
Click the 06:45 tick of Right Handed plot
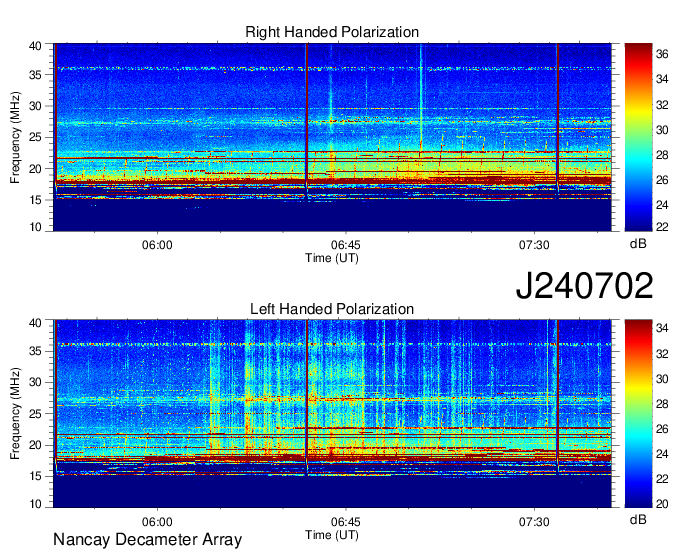pos(345,245)
